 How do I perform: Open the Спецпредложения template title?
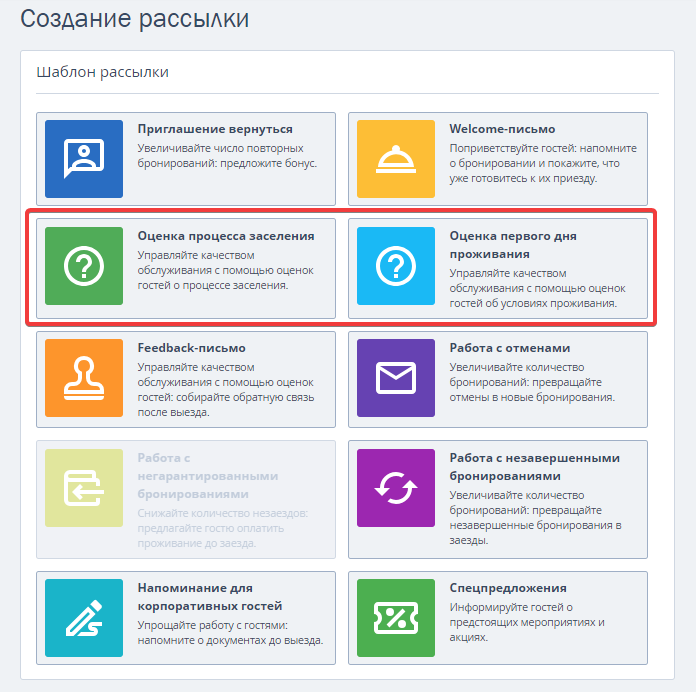508,588
